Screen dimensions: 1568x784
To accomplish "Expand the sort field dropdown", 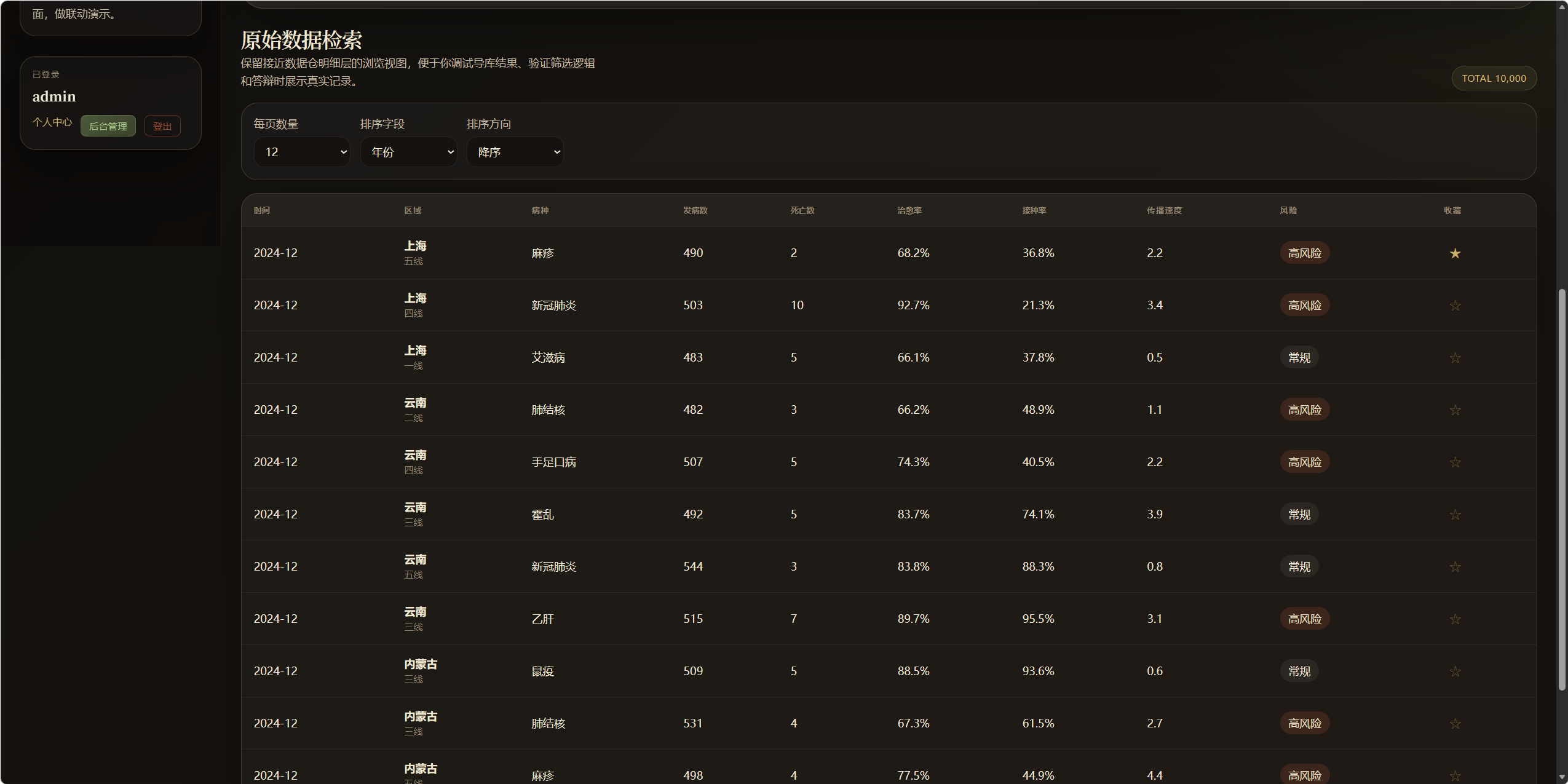I will (x=408, y=152).
